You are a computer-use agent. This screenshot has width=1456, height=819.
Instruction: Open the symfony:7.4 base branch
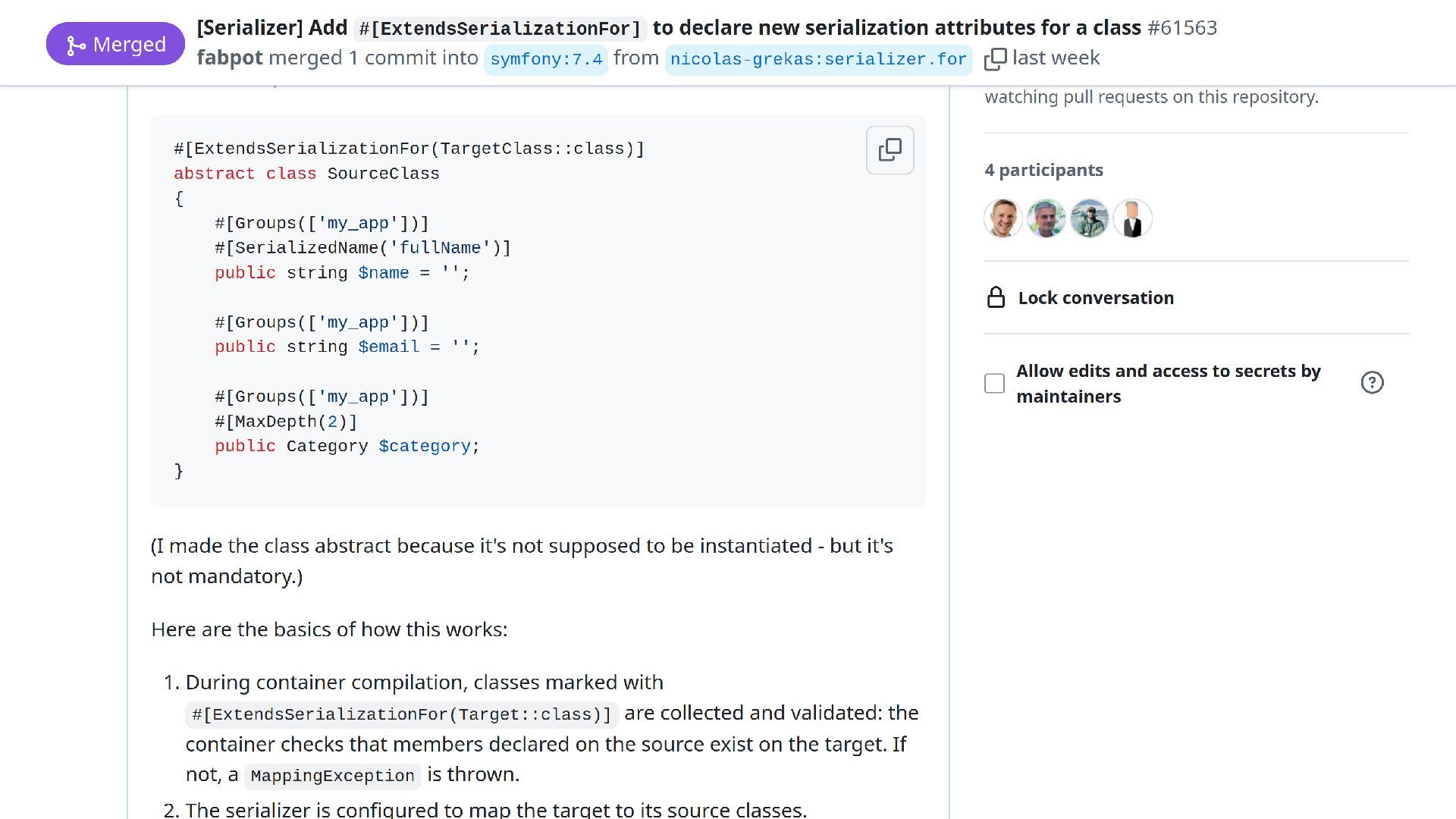click(546, 59)
